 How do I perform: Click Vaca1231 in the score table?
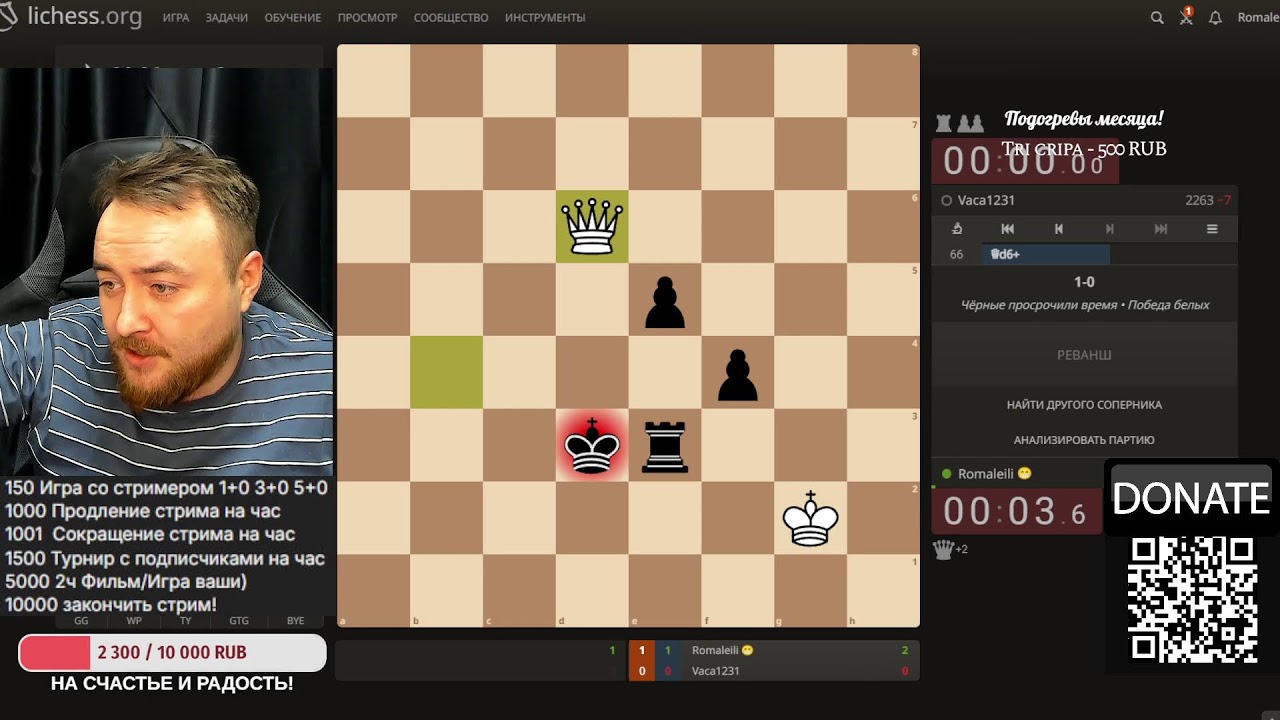(716, 671)
